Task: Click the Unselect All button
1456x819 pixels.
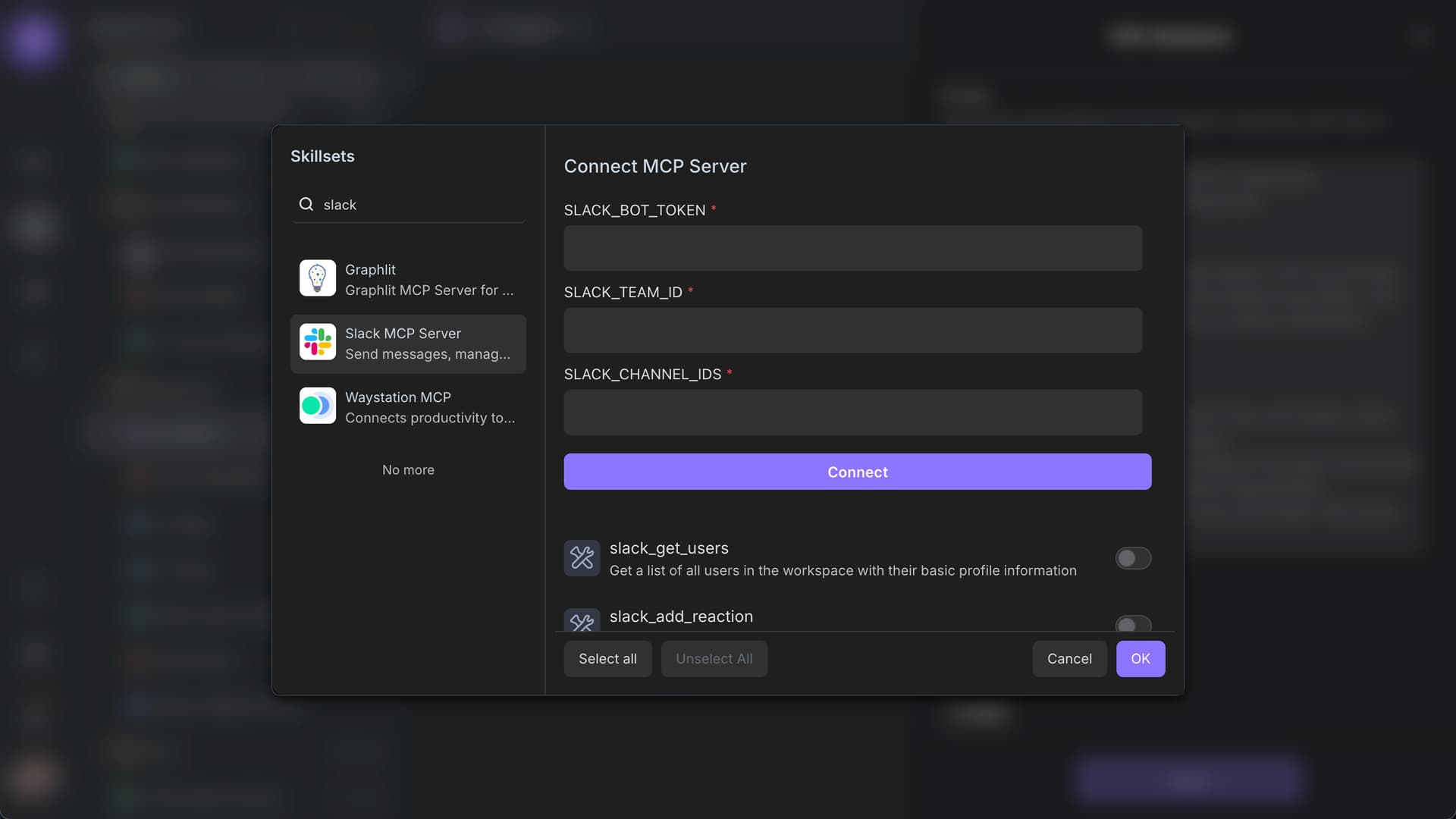Action: [714, 658]
